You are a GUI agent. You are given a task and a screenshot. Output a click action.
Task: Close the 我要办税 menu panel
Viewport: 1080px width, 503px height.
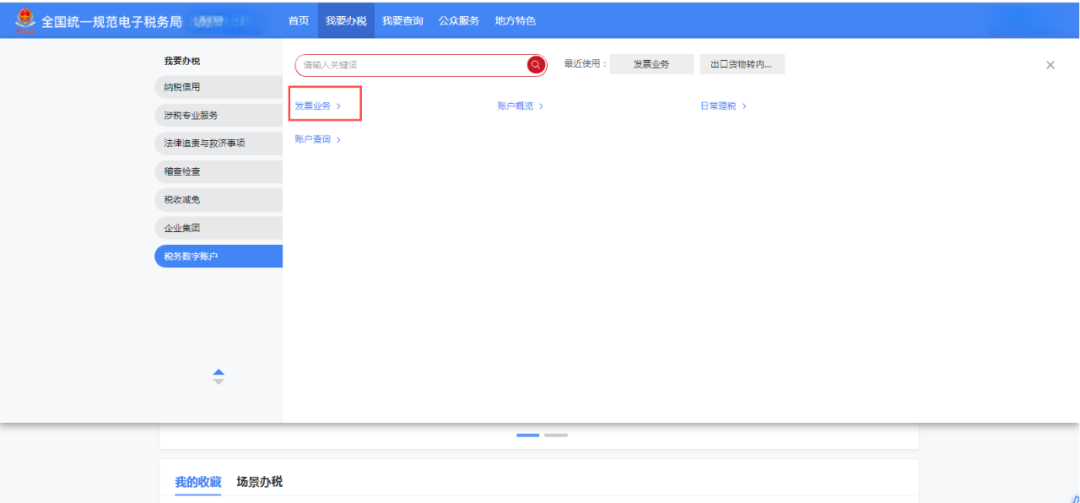[1050, 65]
